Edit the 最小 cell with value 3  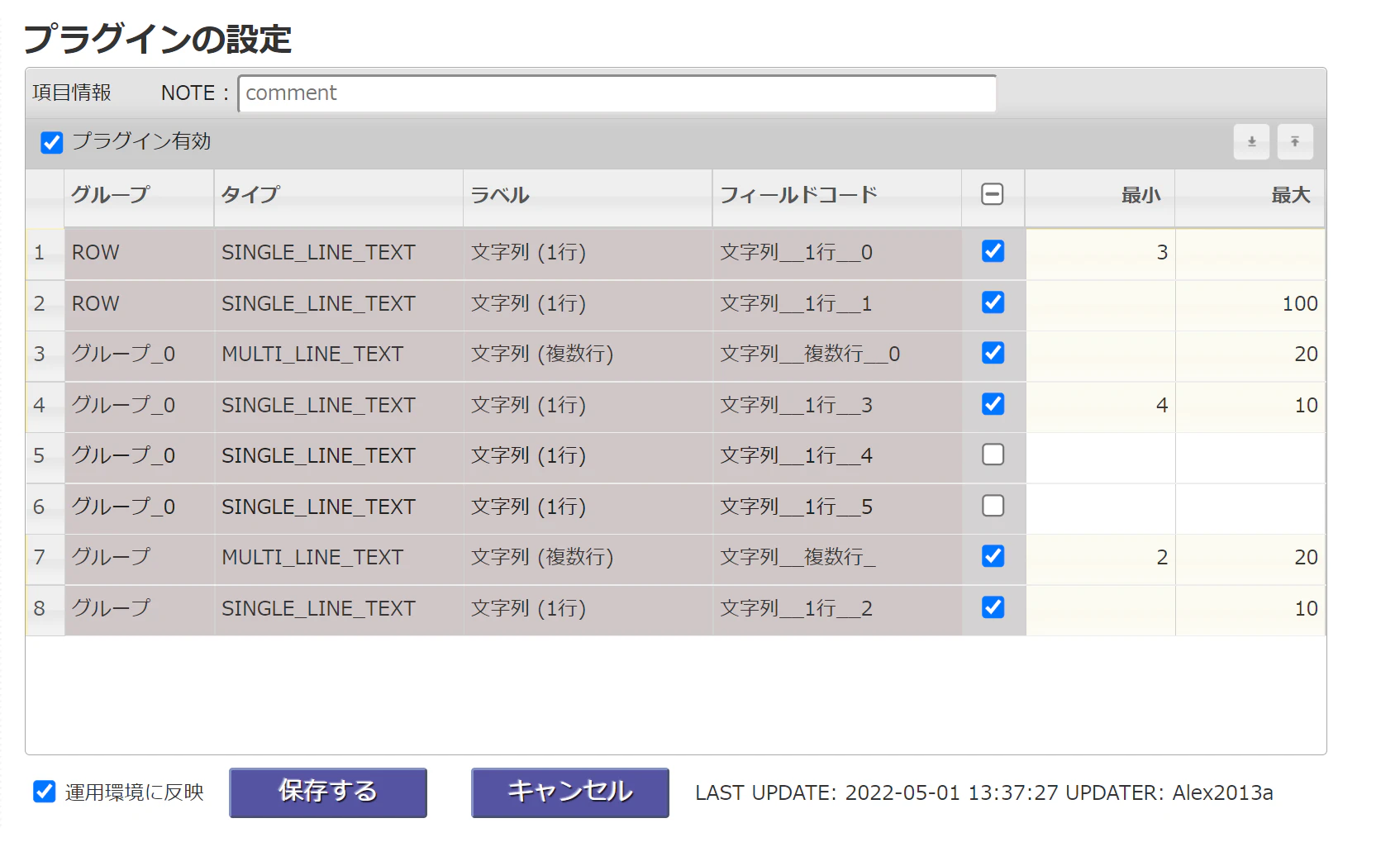click(1100, 253)
